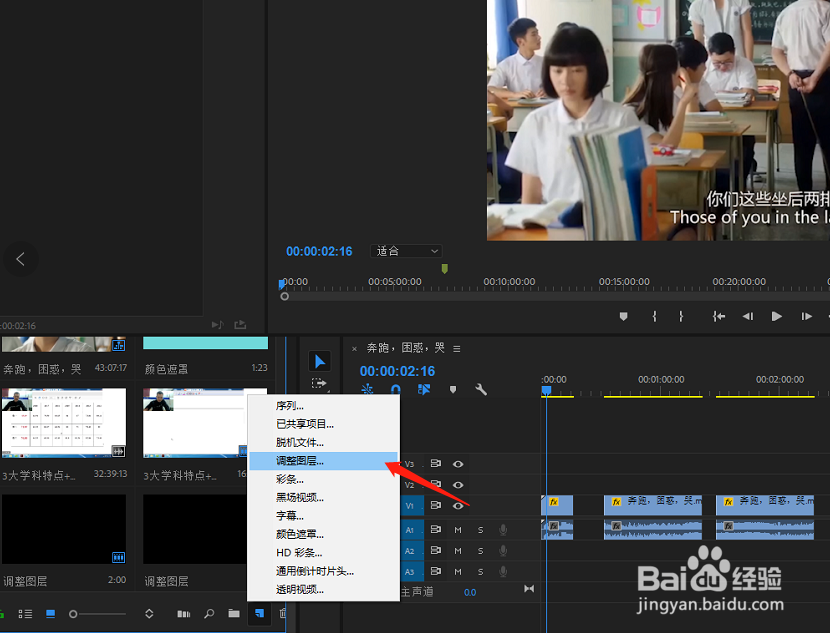Toggle A2 track targeting
This screenshot has width=830, height=633.
410,551
